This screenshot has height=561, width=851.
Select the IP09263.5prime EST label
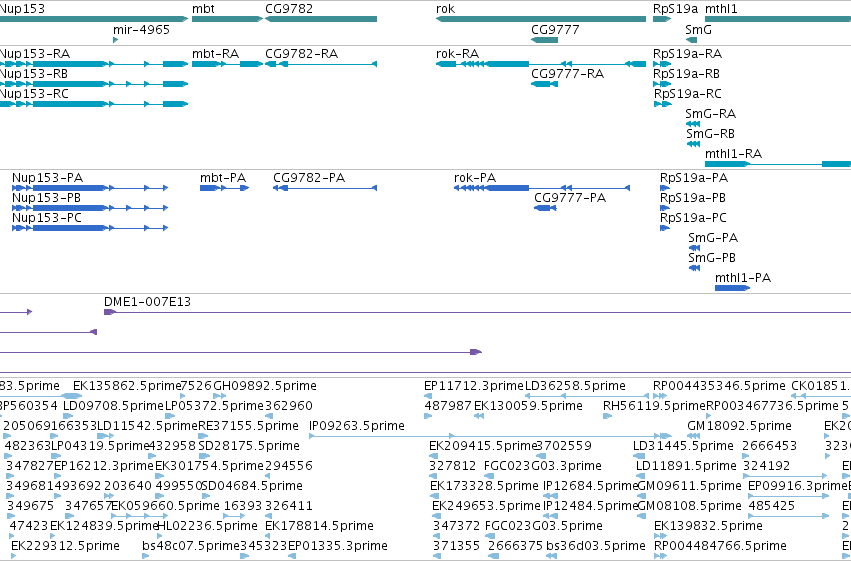tap(357, 426)
